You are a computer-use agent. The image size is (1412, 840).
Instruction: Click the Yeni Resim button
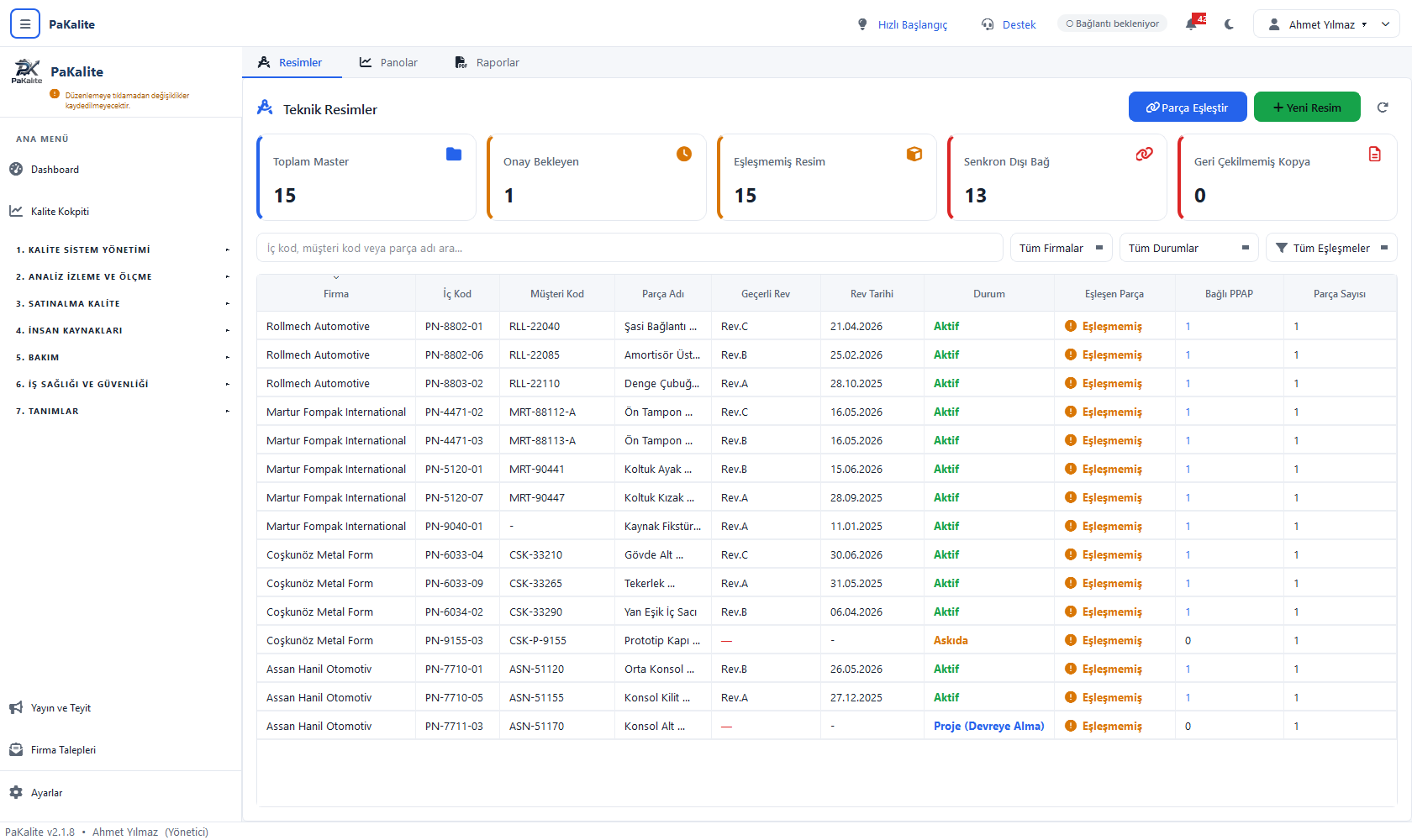pos(1307,107)
